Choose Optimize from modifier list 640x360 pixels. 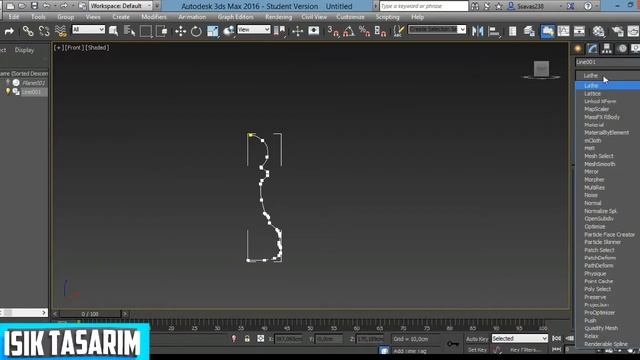[x=595, y=227]
